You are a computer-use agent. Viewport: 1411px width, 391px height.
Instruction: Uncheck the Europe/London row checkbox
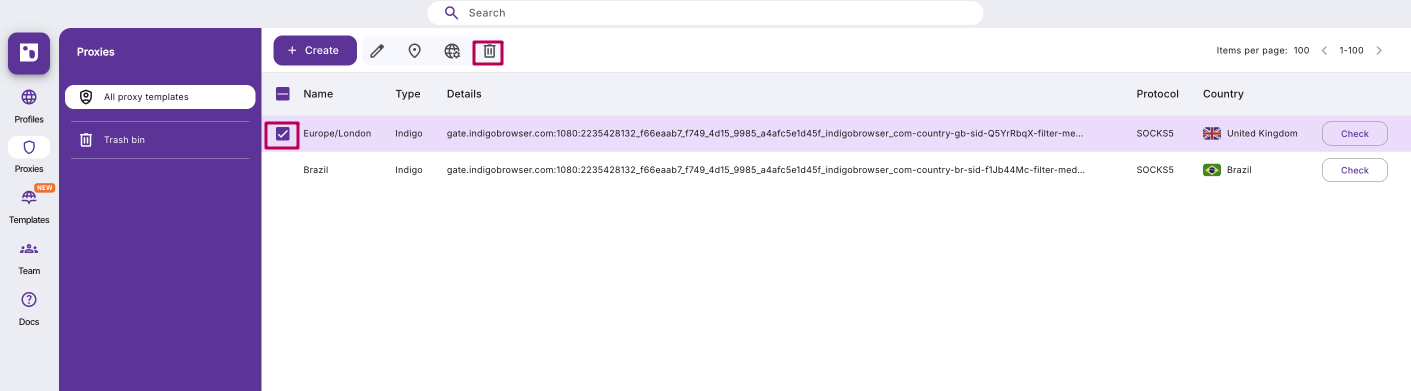point(283,134)
